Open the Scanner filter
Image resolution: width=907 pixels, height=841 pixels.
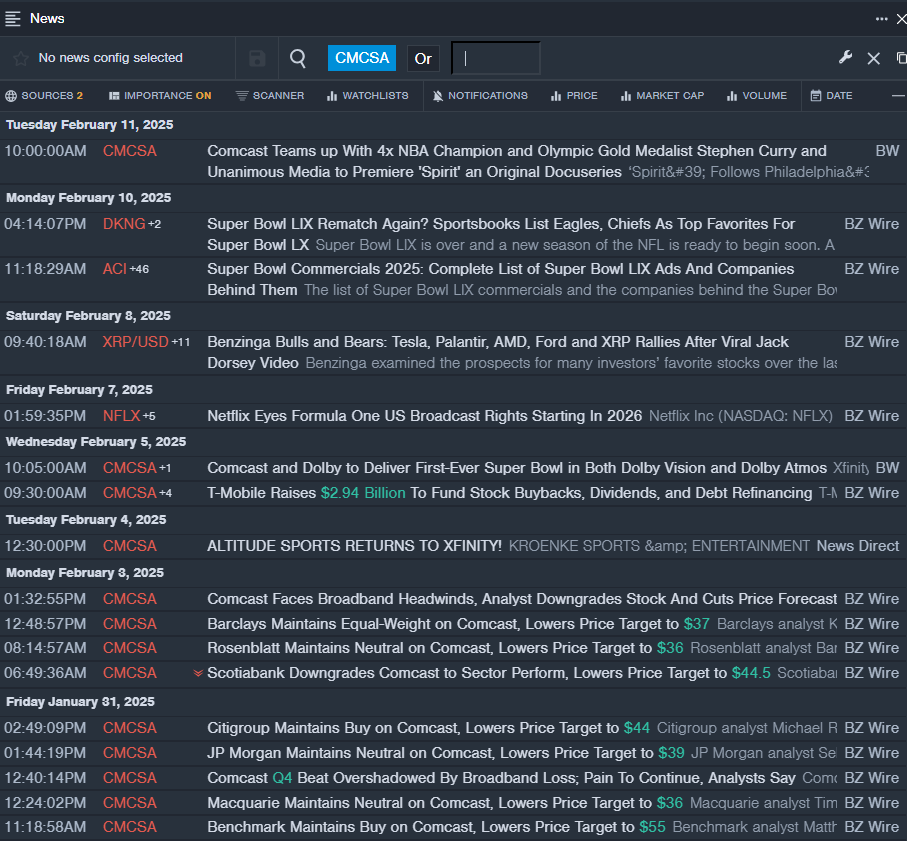pos(270,96)
